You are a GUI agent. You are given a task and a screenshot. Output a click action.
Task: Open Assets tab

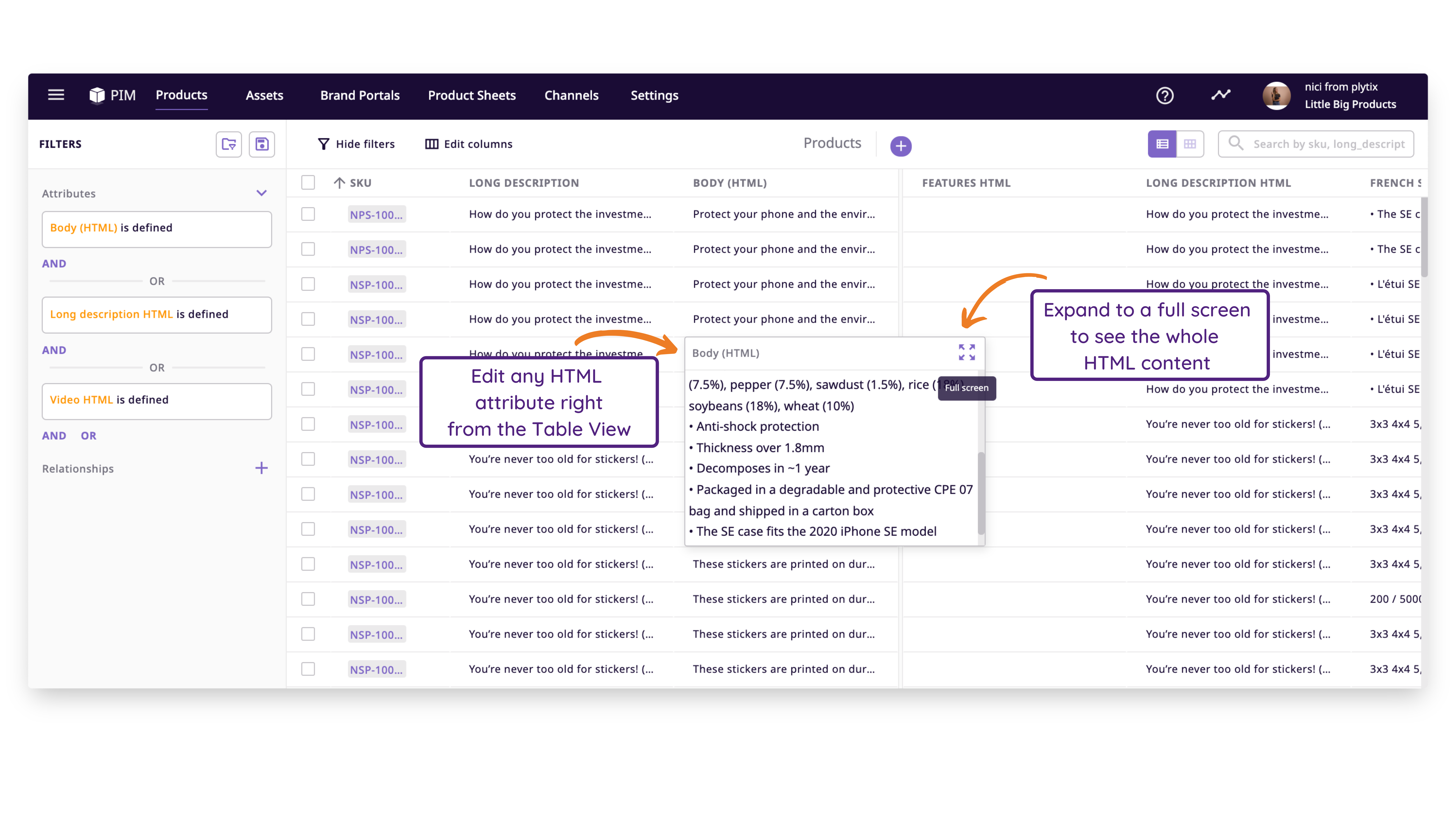pos(264,96)
